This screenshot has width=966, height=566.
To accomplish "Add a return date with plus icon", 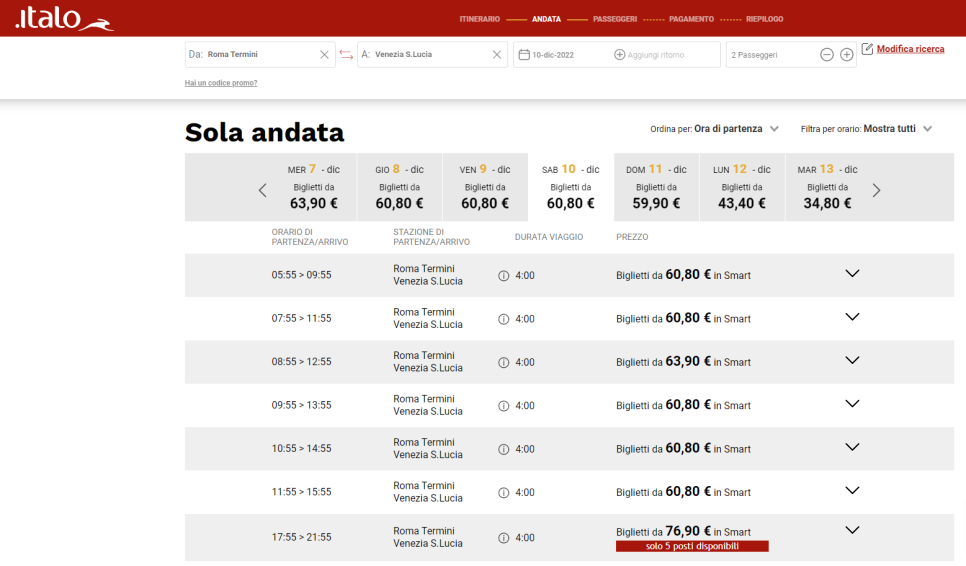I will point(620,55).
